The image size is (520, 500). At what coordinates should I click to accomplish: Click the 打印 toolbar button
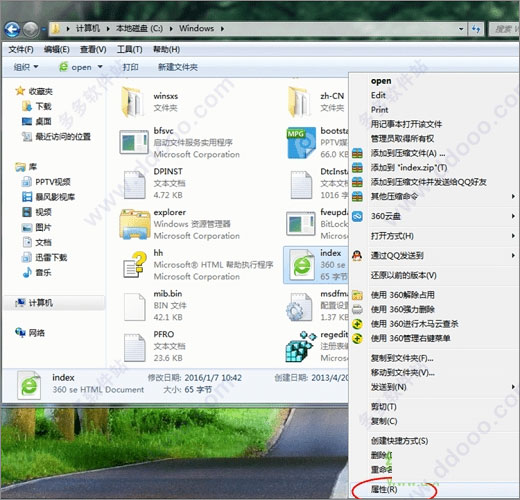pyautogui.click(x=130, y=67)
